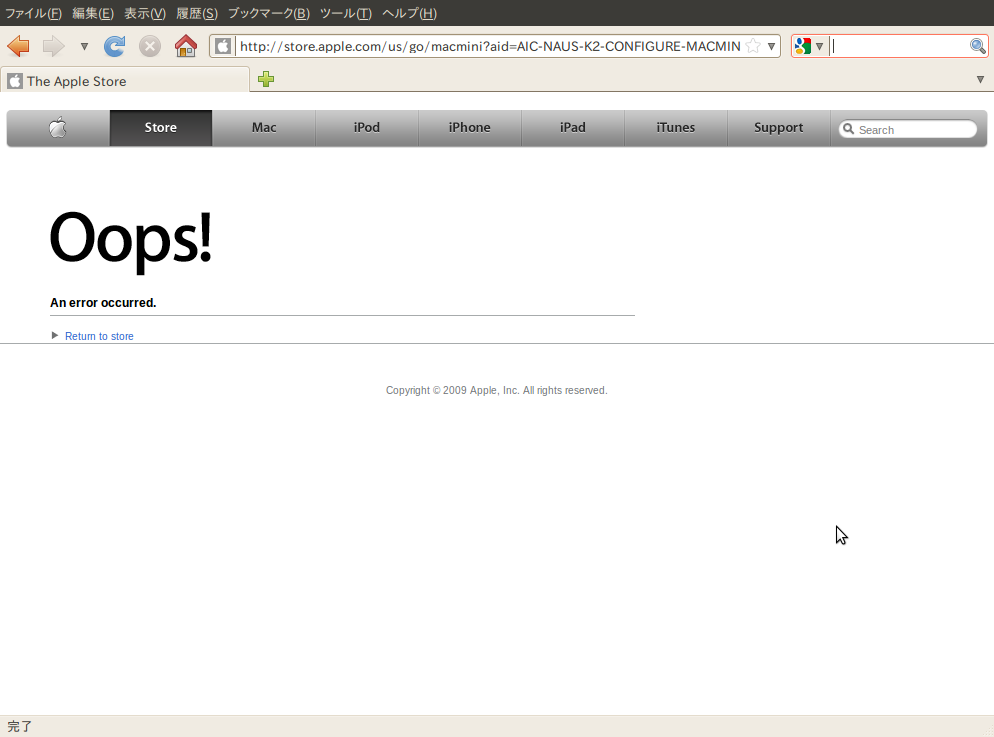The width and height of the screenshot is (994, 737).
Task: Bookmark this page with the star icon
Action: (x=752, y=46)
